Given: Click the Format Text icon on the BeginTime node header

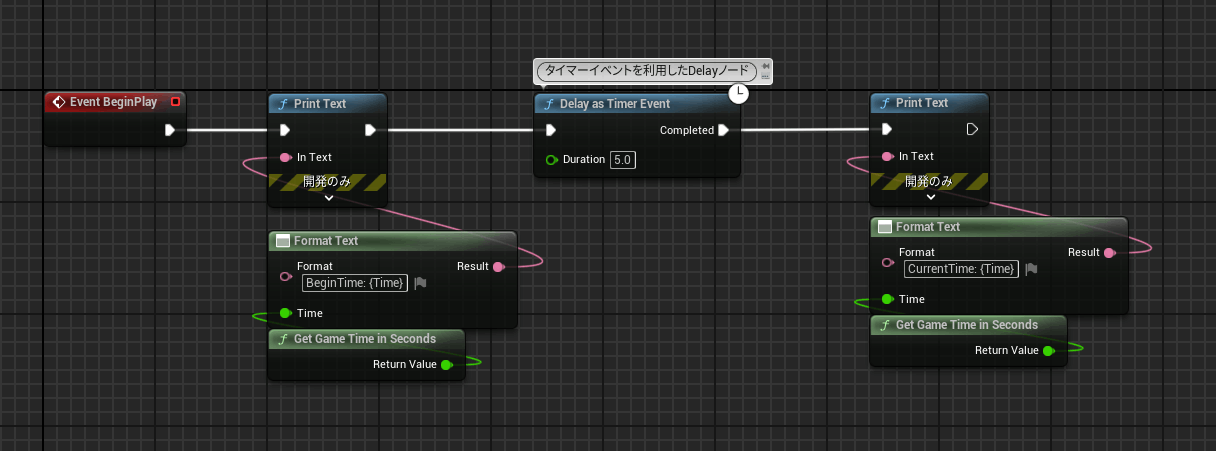Looking at the screenshot, I should (283, 241).
